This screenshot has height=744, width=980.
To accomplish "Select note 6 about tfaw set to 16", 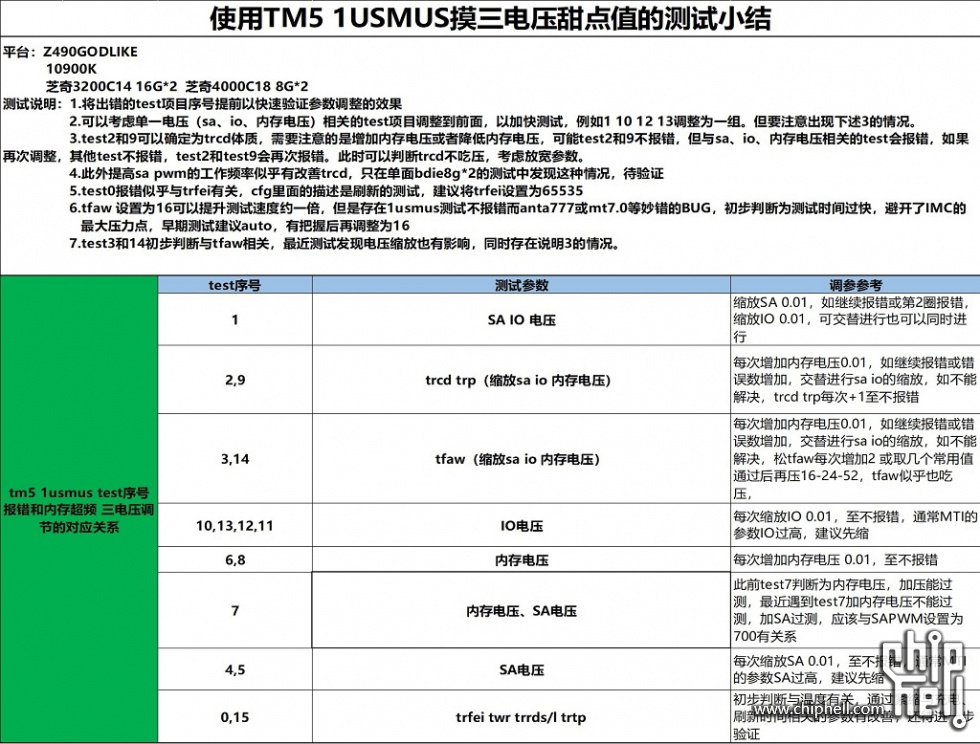I will (x=518, y=217).
